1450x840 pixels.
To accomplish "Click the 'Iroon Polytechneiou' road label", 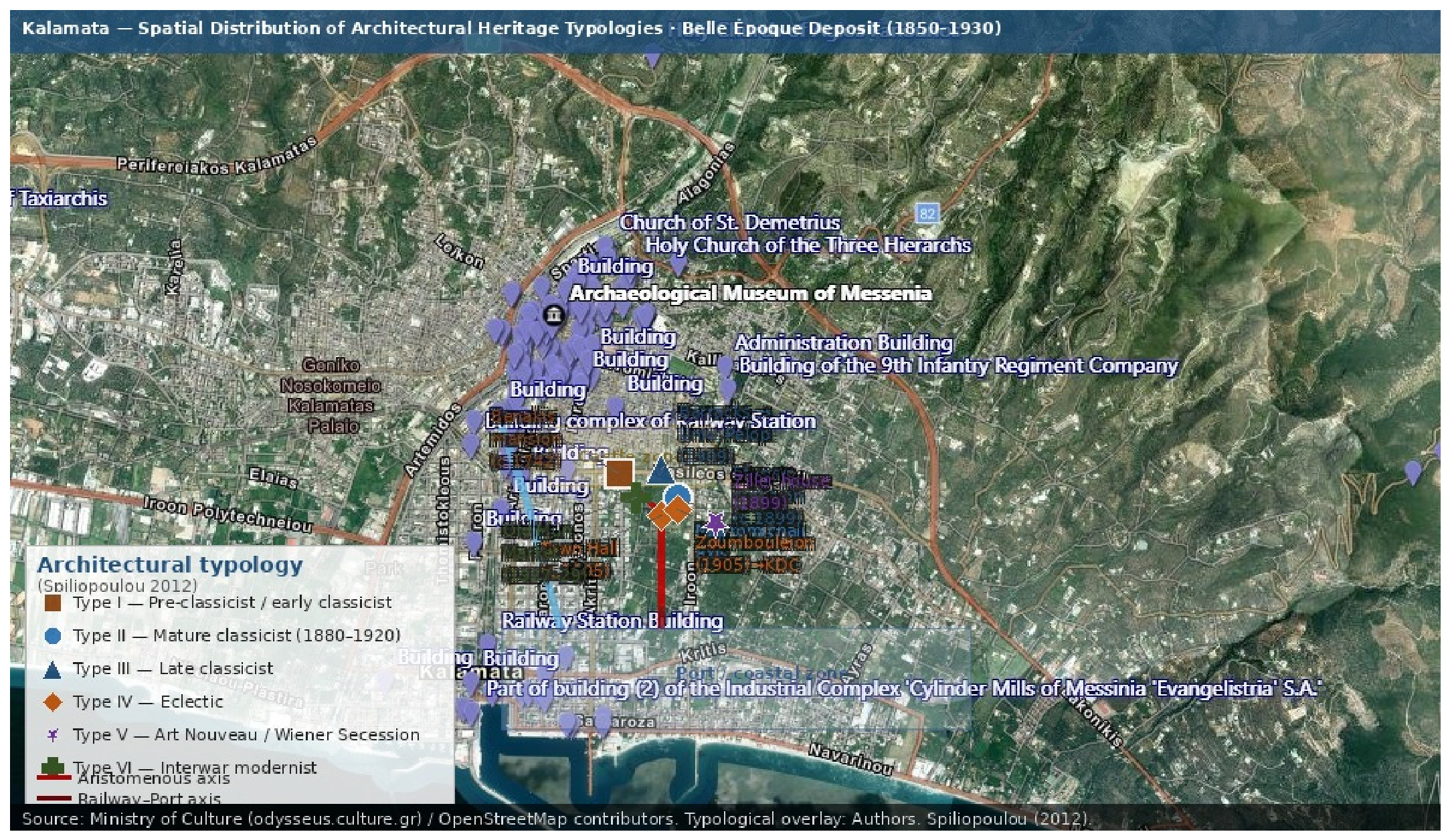I will tap(228, 515).
